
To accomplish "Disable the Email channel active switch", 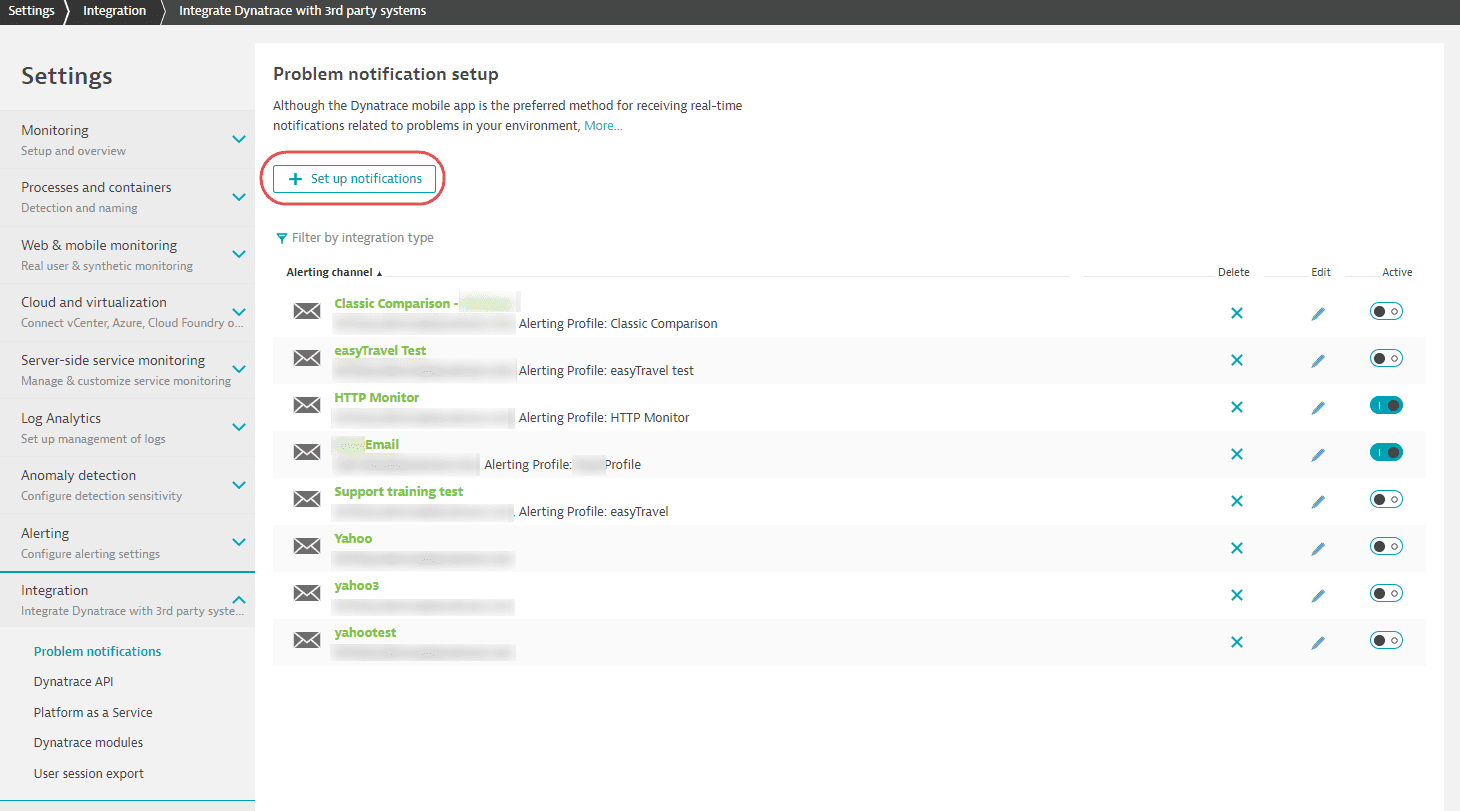I will point(1386,452).
